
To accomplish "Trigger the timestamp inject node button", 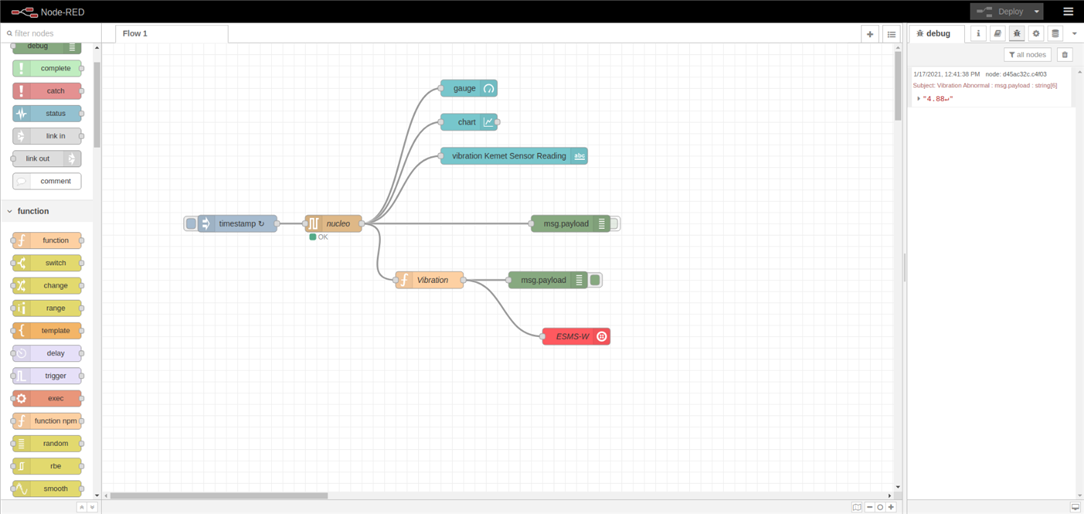I will pos(191,223).
